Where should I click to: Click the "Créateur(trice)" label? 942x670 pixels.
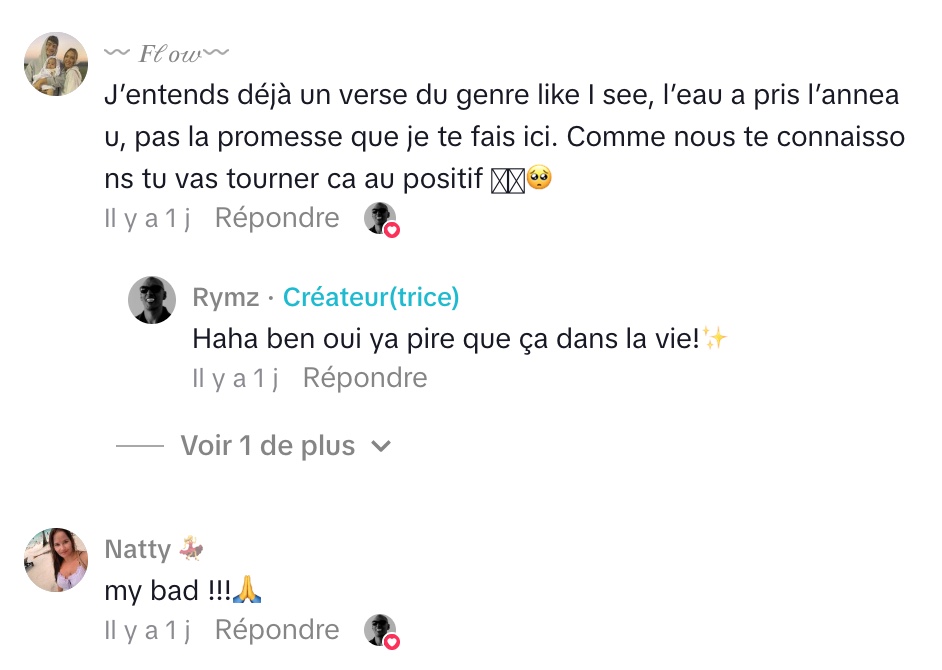click(x=371, y=297)
